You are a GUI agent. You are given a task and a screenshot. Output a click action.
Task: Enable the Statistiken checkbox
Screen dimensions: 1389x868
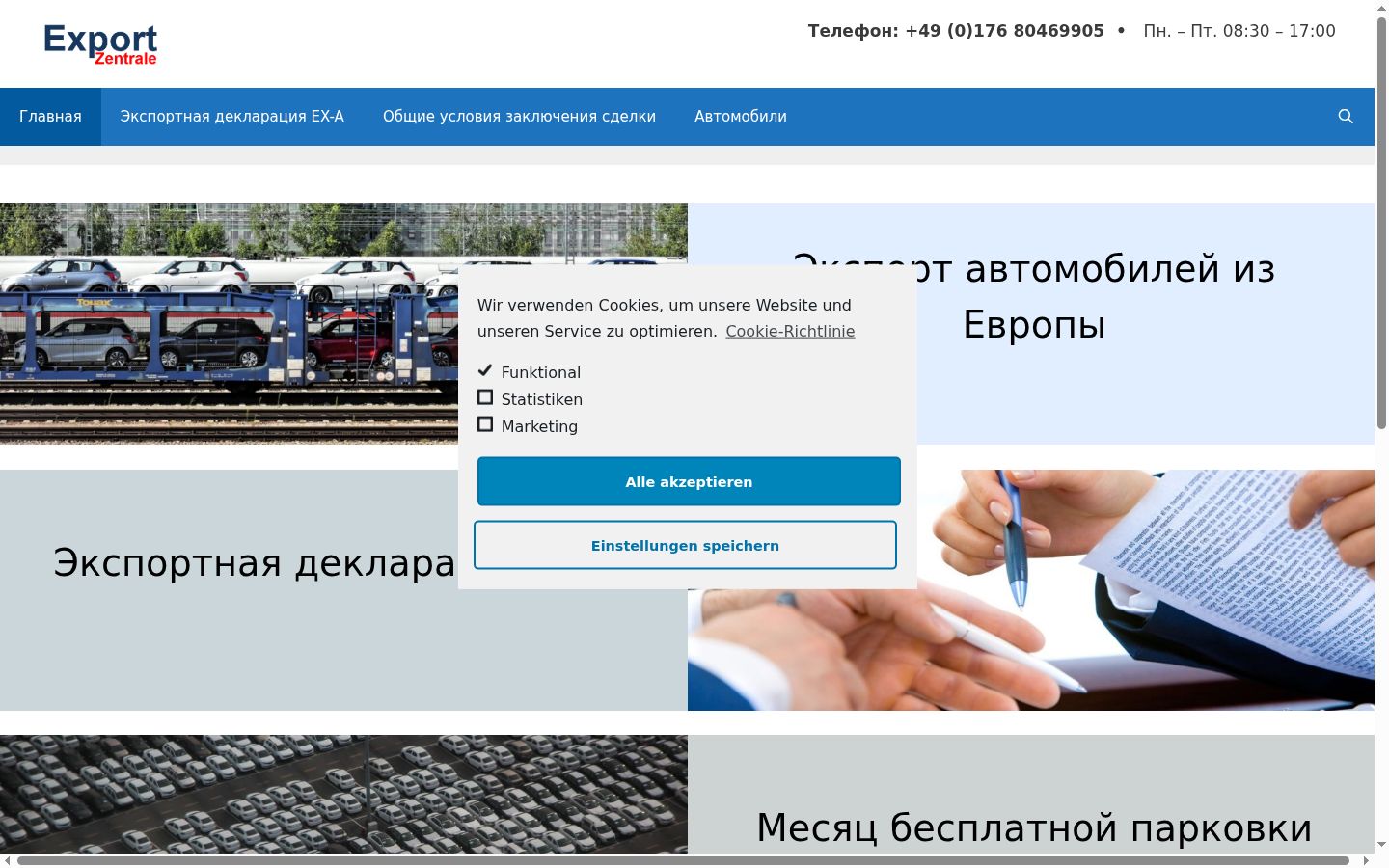tap(485, 397)
